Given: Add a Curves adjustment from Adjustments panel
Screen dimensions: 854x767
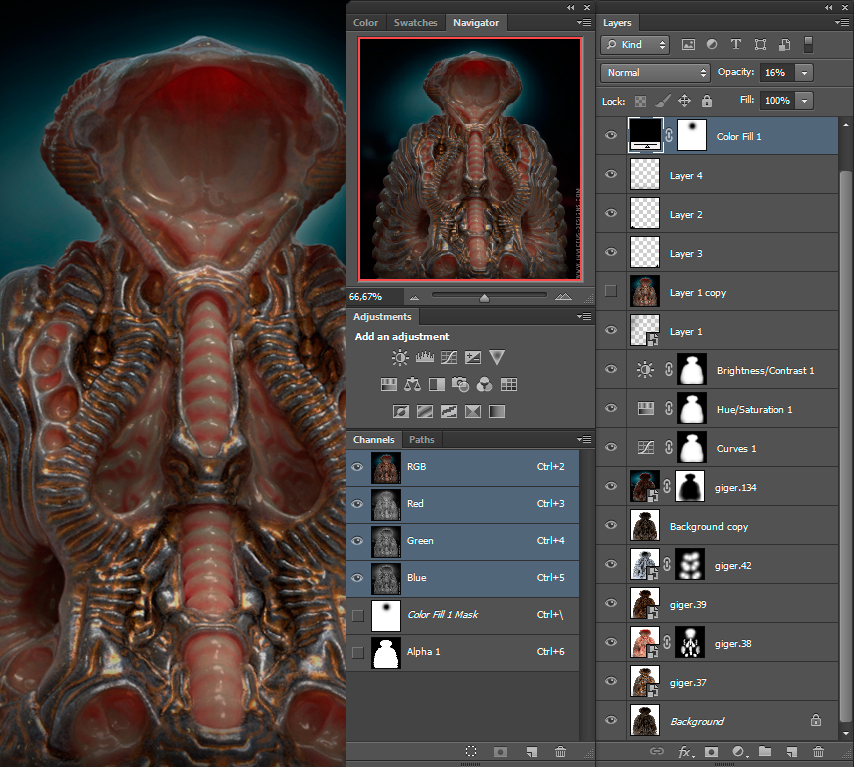Looking at the screenshot, I should 449,357.
